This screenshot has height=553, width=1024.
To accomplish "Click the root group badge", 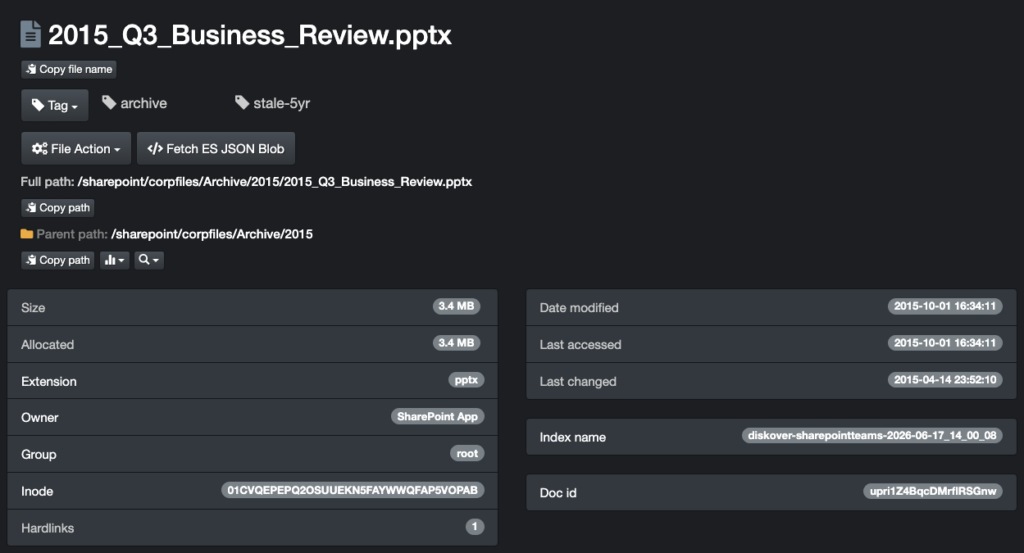I will 467,453.
